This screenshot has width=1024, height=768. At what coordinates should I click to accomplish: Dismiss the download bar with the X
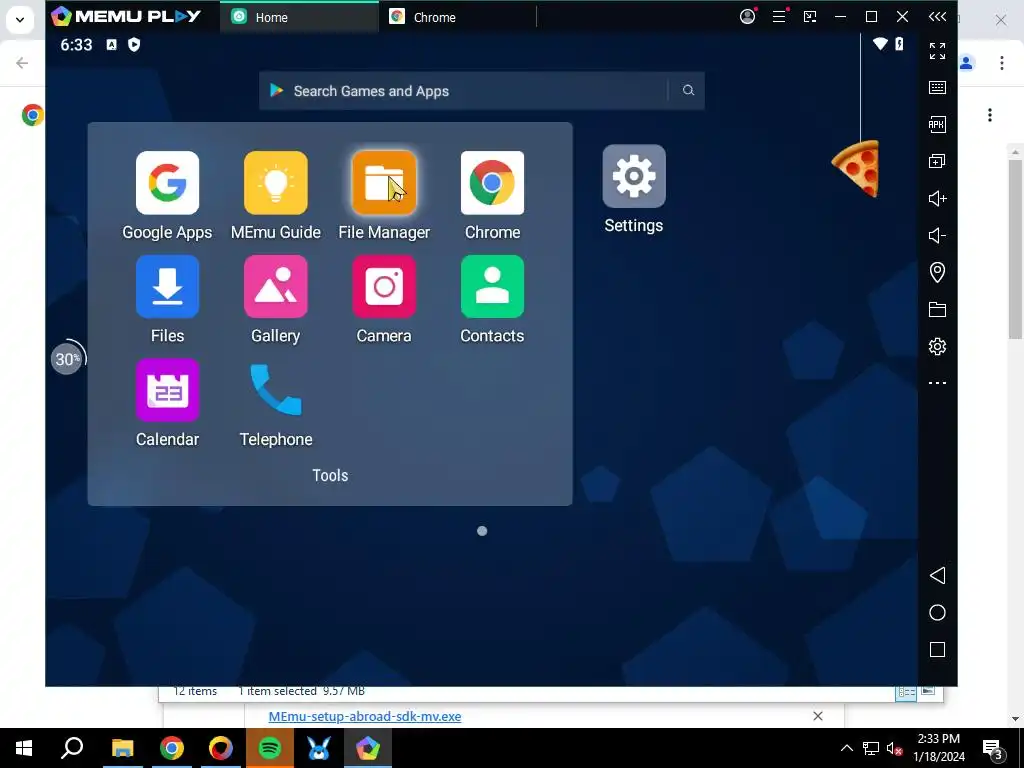818,716
